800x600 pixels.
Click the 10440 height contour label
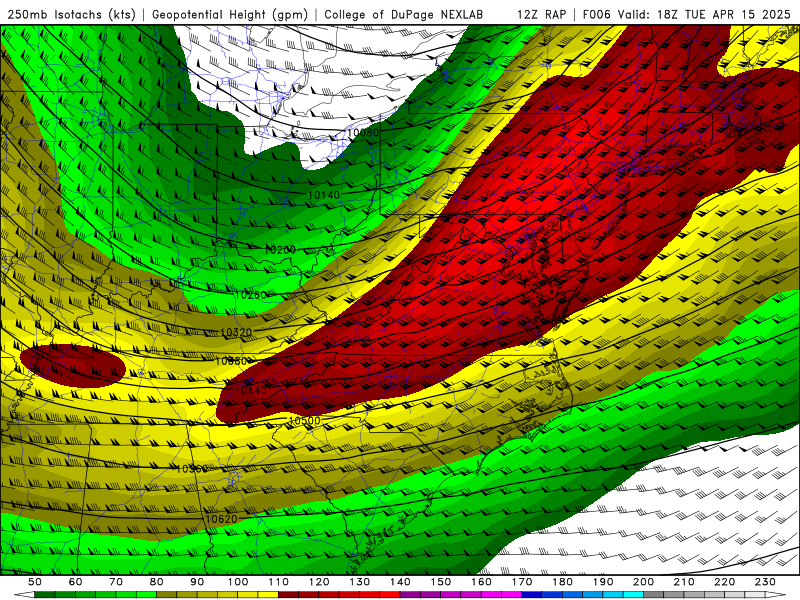251,390
